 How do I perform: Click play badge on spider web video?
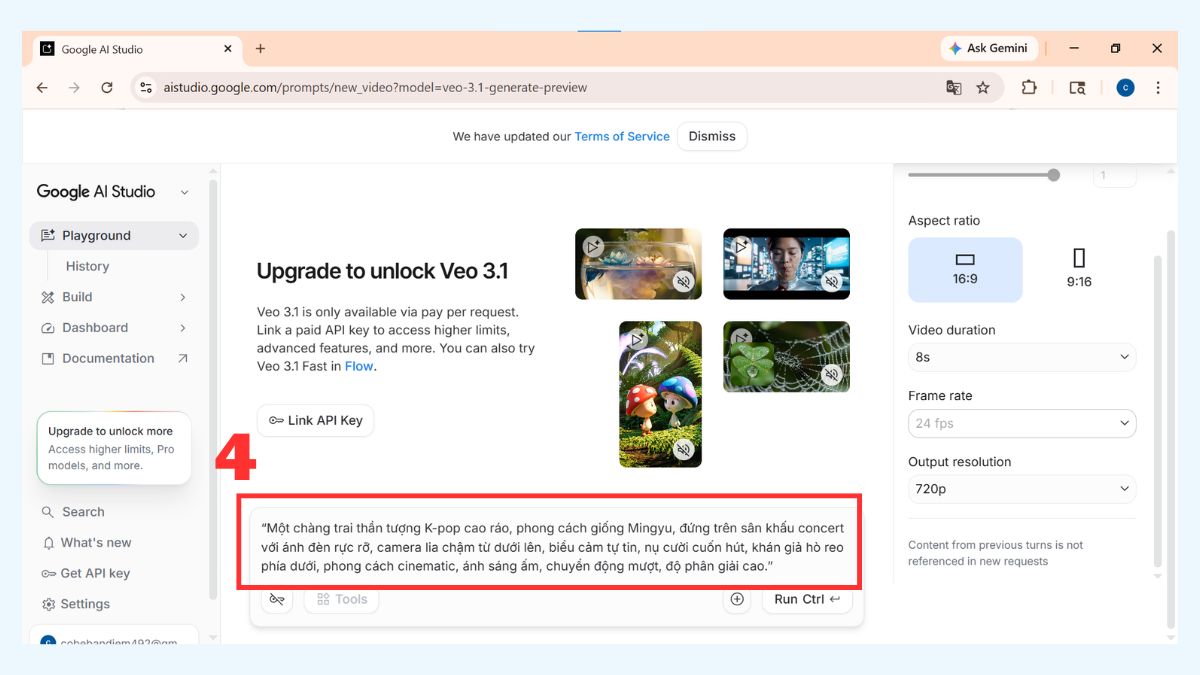pos(741,339)
